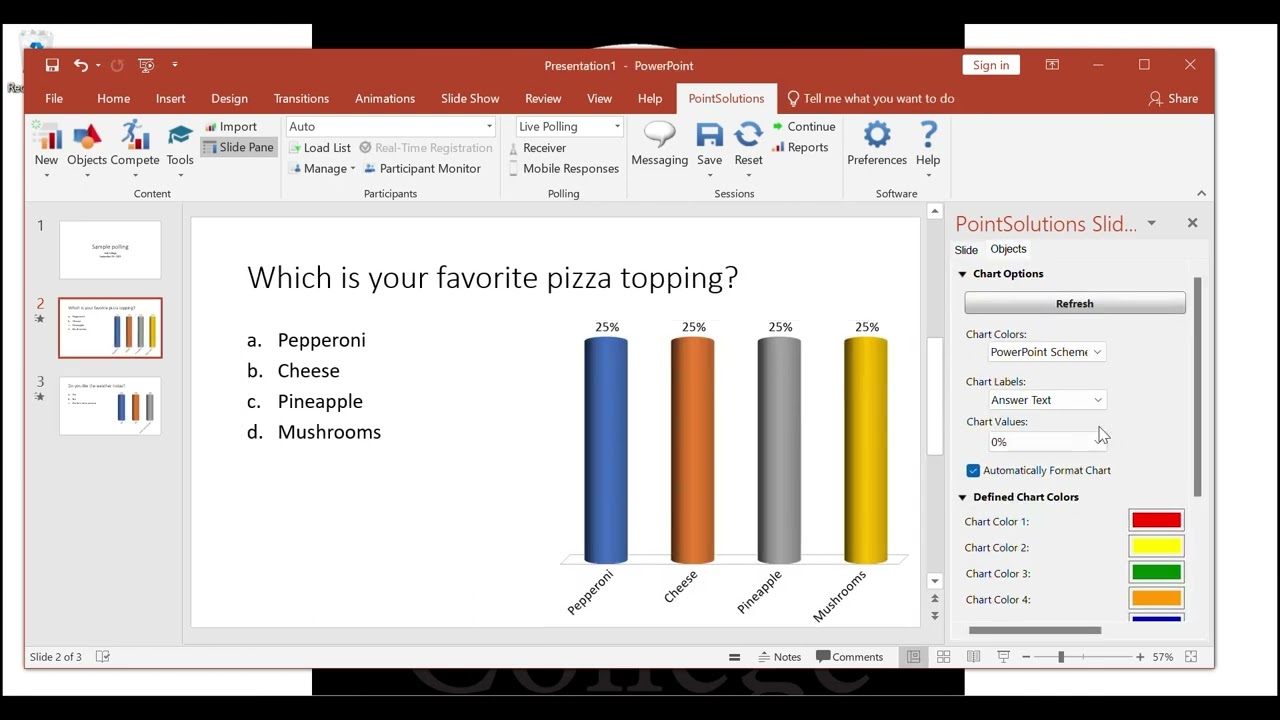
Task: Click the Chart Color 3 green swatch
Action: tap(1157, 573)
